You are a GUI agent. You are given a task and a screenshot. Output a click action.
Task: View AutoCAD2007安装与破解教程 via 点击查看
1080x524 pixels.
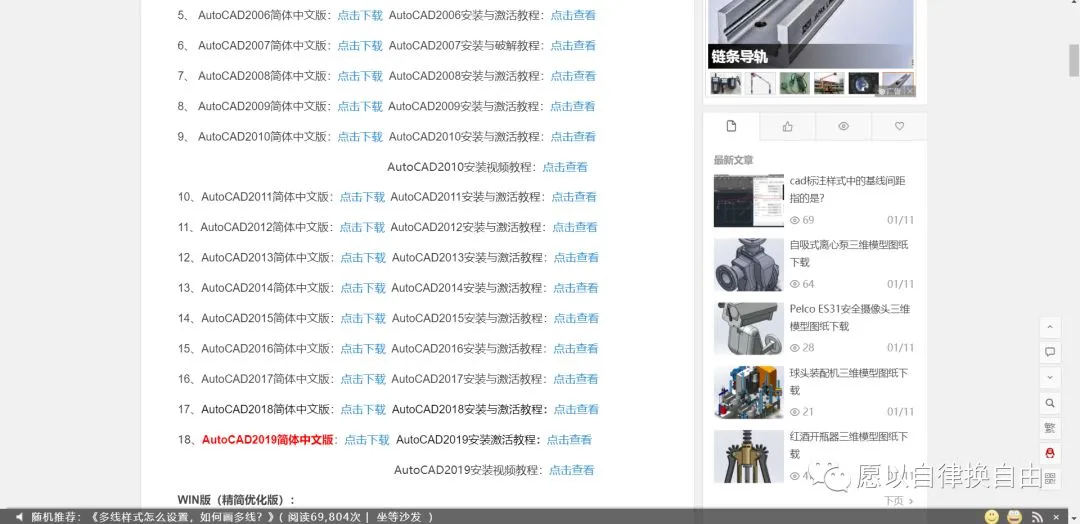(x=573, y=45)
